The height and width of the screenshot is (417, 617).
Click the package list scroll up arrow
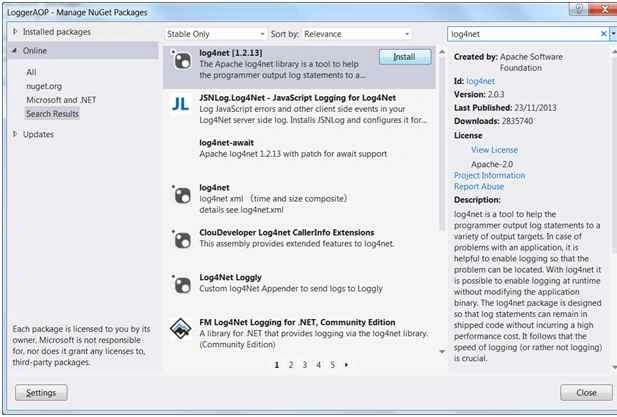[x=442, y=52]
